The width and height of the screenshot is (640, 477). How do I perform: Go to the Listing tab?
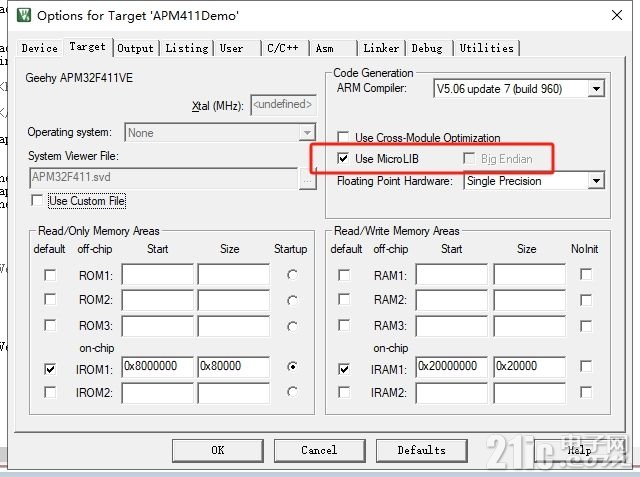(187, 48)
